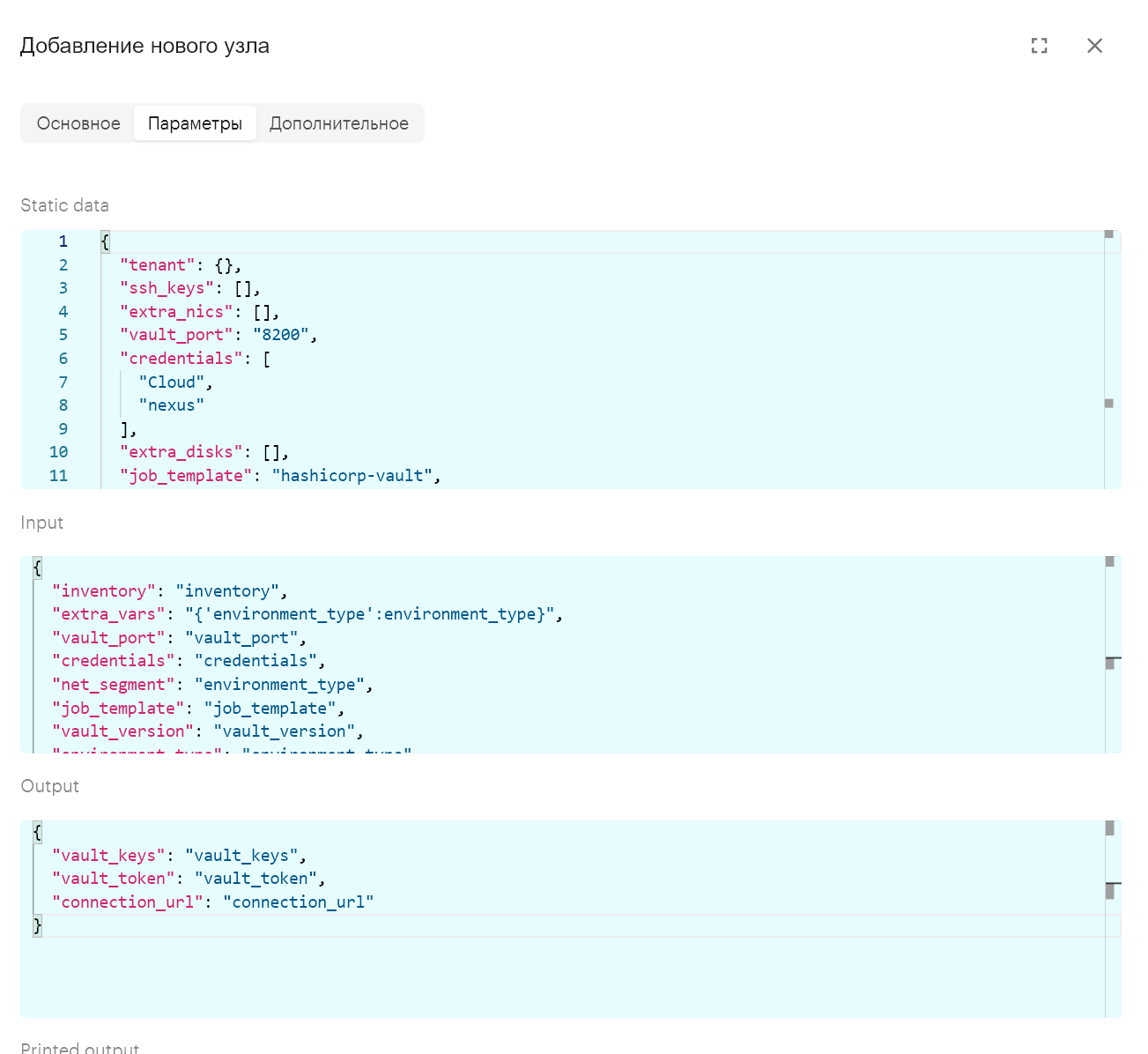Click line number 1 in Static data gutter
Image resolution: width=1148 pixels, height=1054 pixels.
click(x=63, y=241)
